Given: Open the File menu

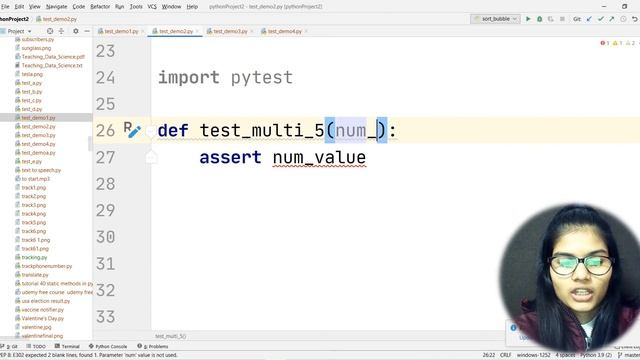Looking at the screenshot, I should (x=5, y=7).
